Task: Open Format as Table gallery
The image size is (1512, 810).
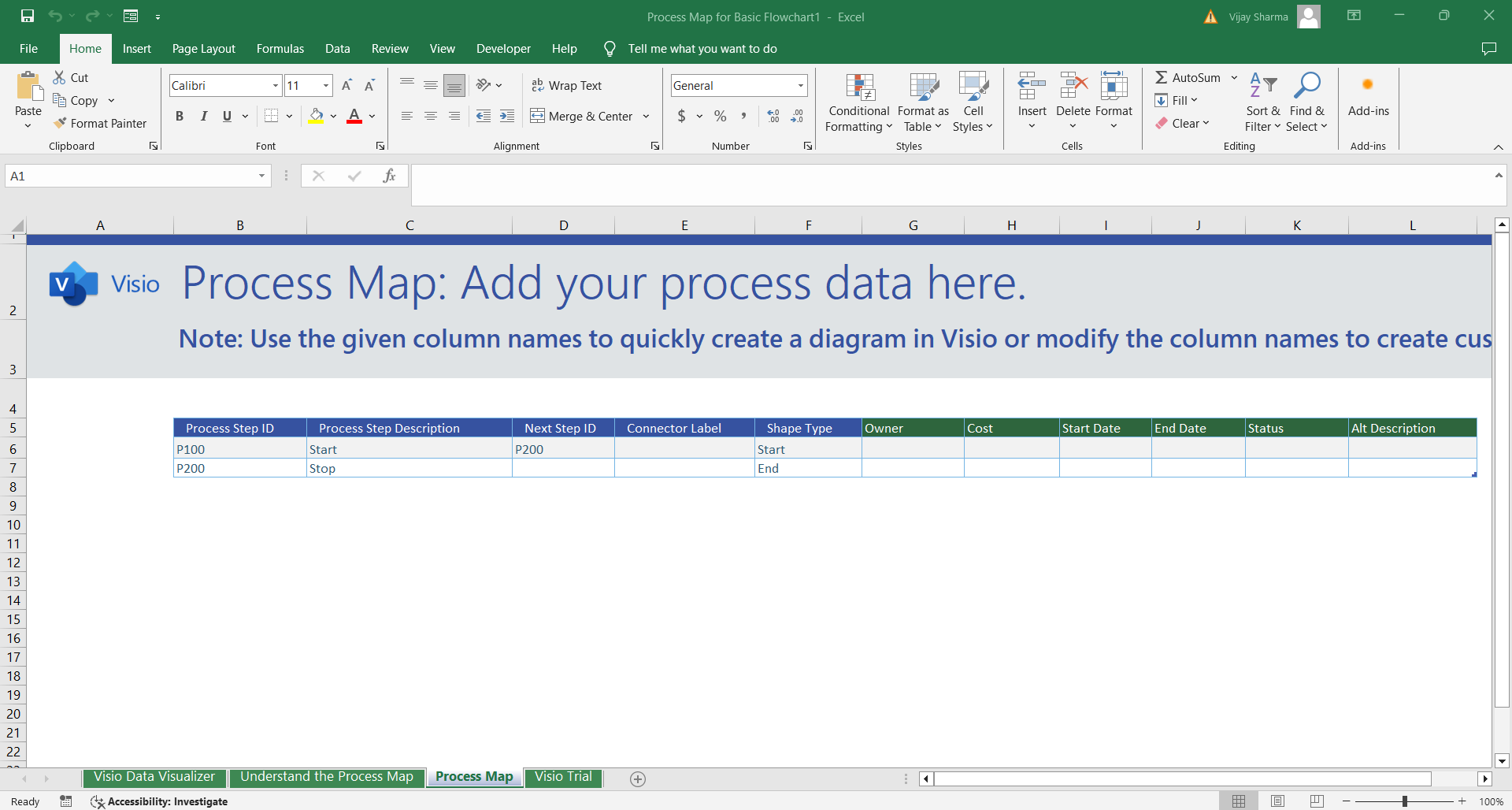Action: click(x=923, y=103)
